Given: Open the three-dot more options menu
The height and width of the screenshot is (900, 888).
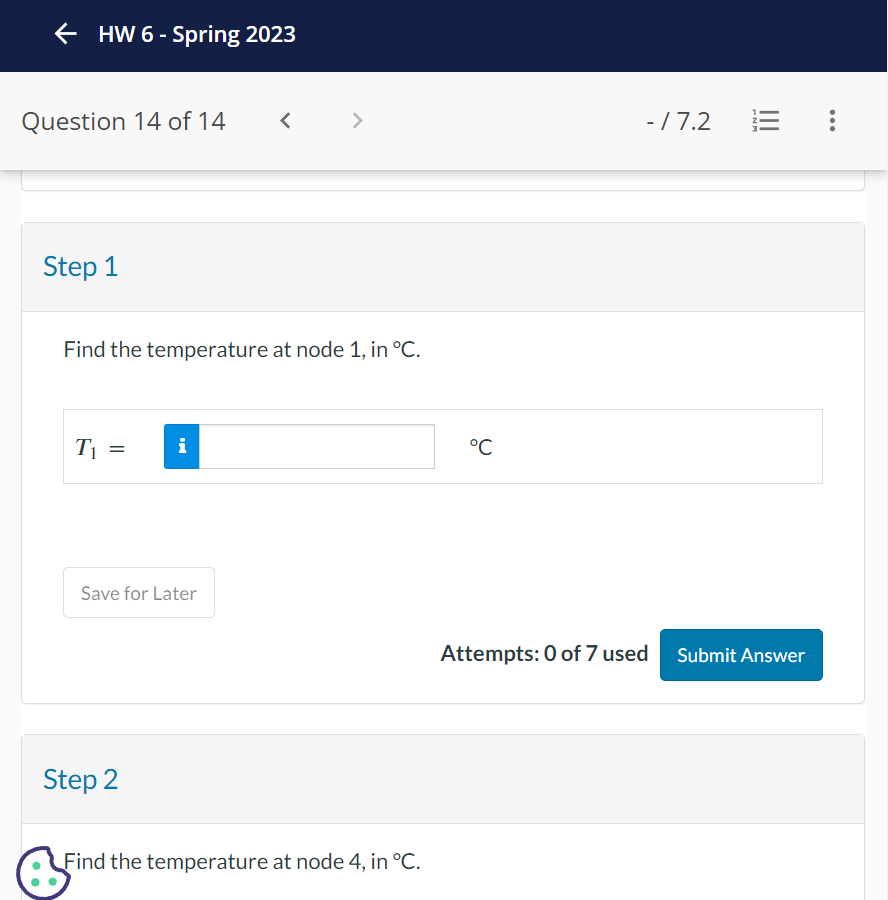Looking at the screenshot, I should point(832,121).
